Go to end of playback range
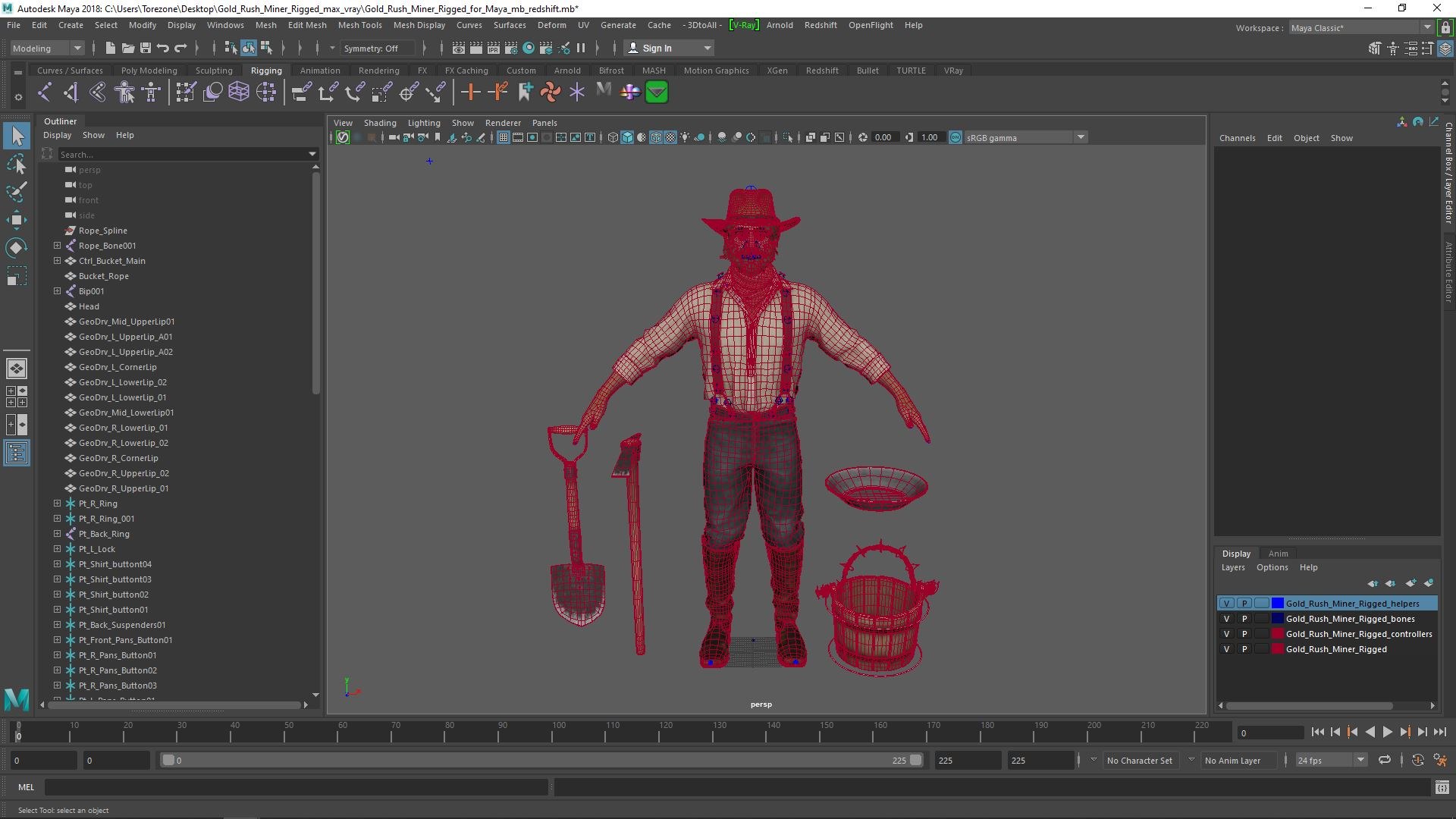Image resolution: width=1456 pixels, height=819 pixels. (1439, 732)
